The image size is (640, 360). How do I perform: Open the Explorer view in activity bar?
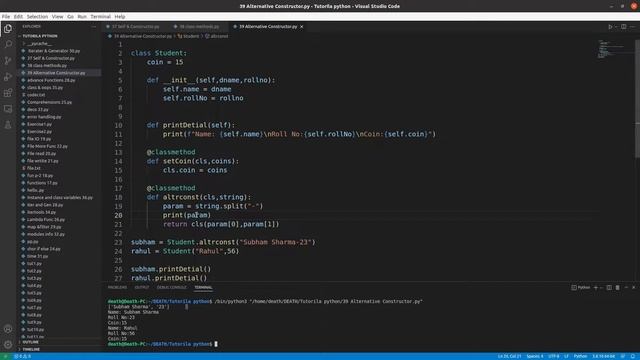pyautogui.click(x=8, y=29)
